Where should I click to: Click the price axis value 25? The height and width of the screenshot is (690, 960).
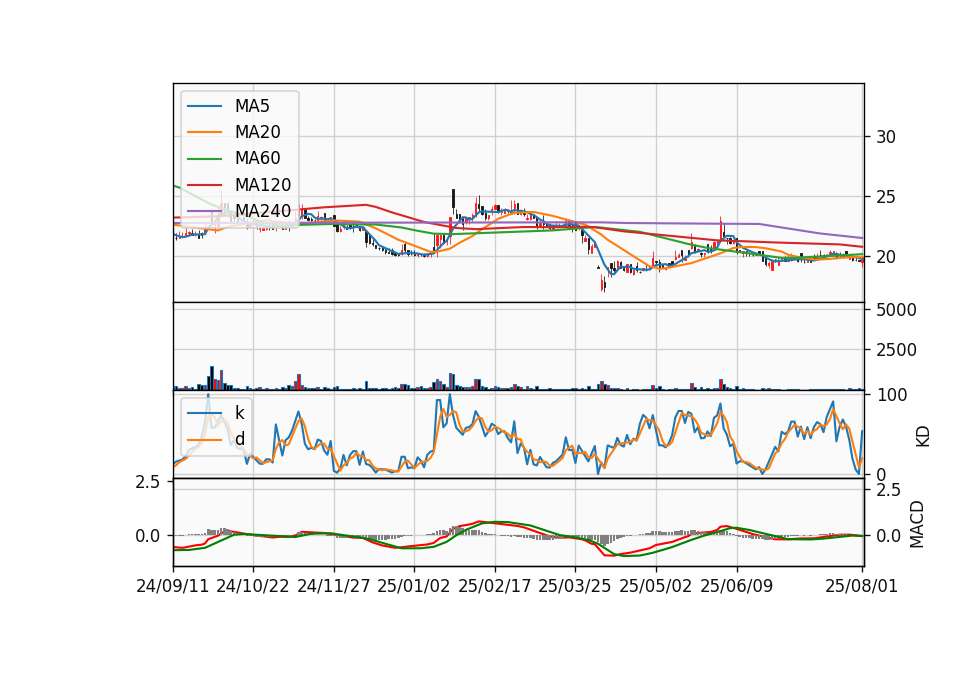point(886,197)
